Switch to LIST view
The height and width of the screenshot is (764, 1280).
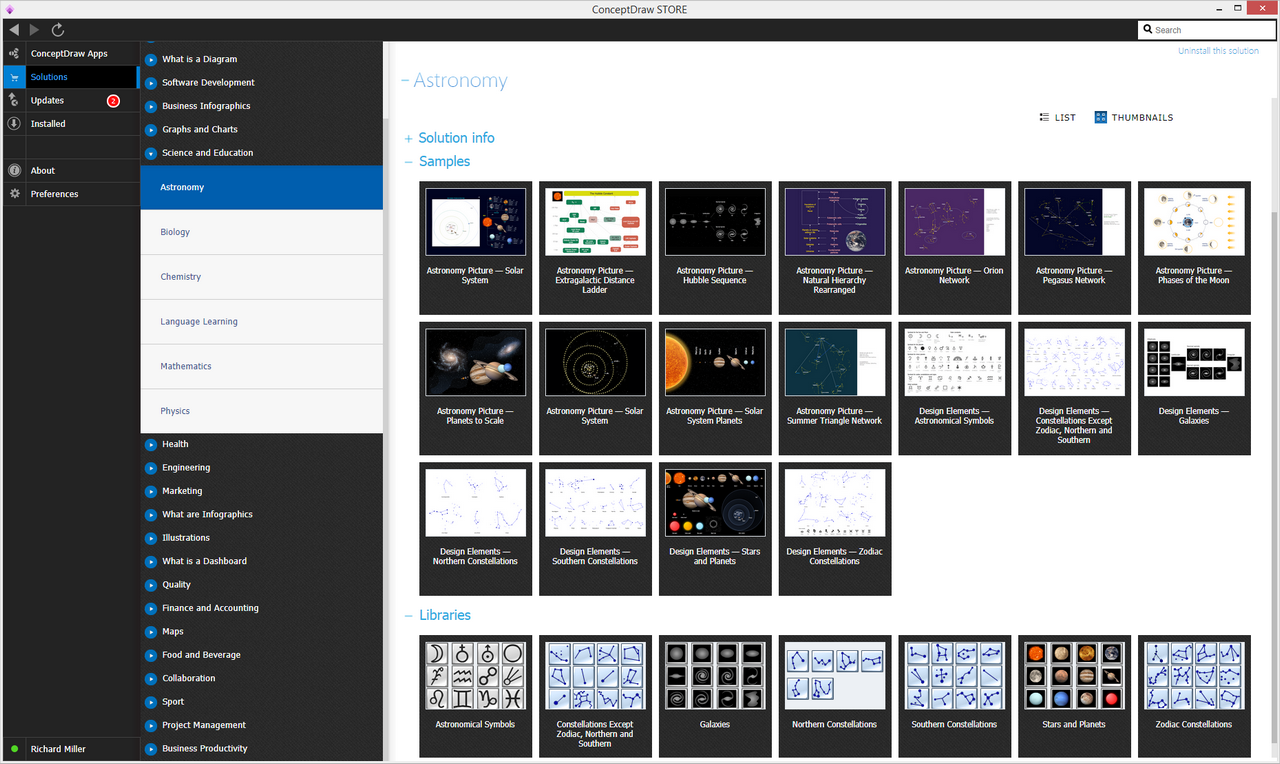(1057, 118)
